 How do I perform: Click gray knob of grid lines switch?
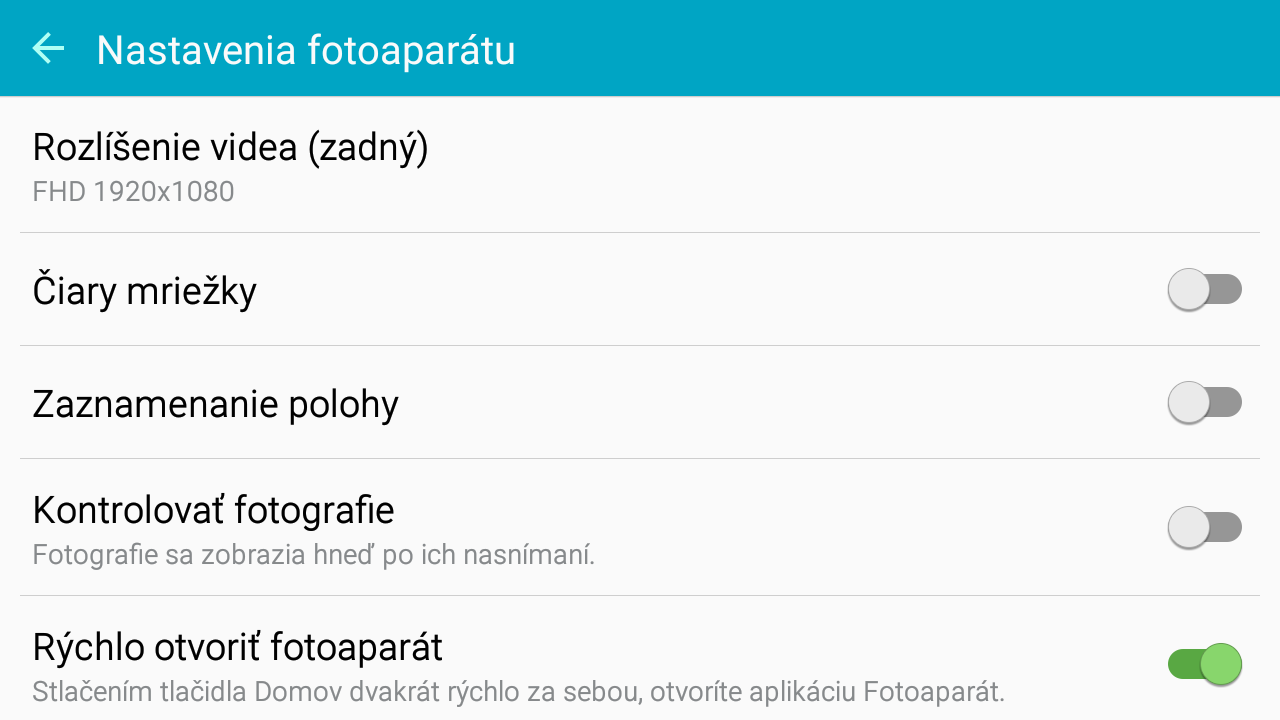tap(1189, 290)
